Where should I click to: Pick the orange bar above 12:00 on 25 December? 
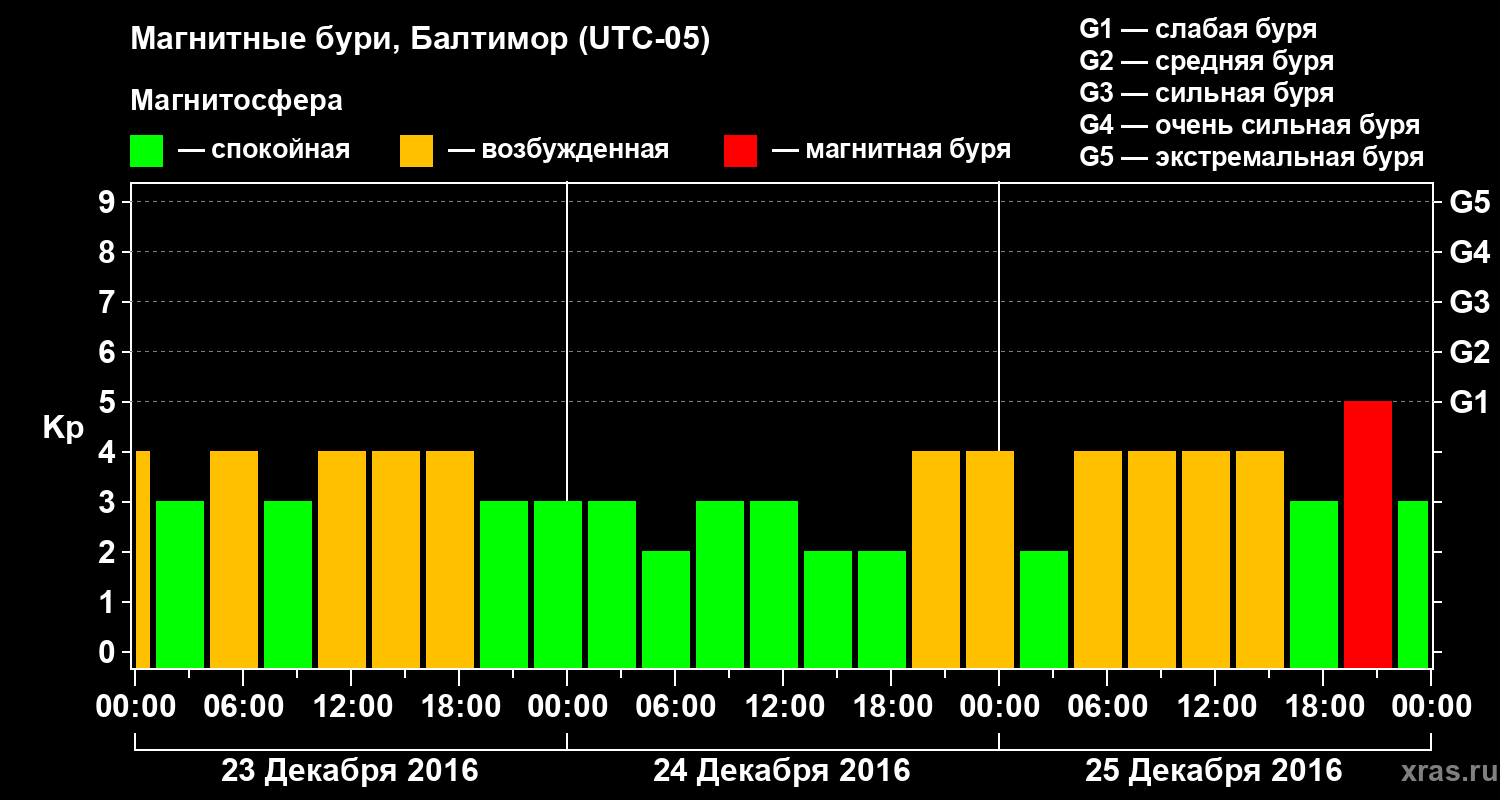pos(1206,559)
